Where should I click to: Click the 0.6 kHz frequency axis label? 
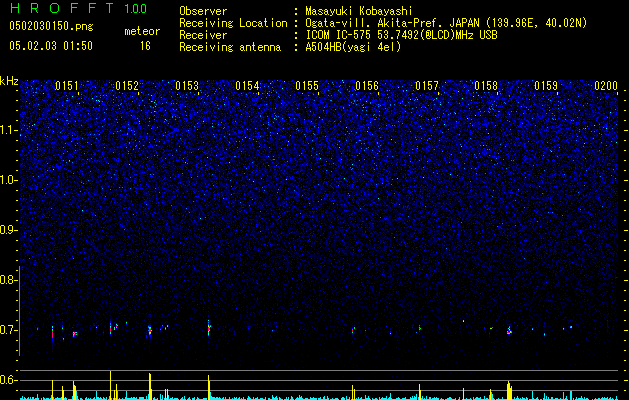coord(8,380)
